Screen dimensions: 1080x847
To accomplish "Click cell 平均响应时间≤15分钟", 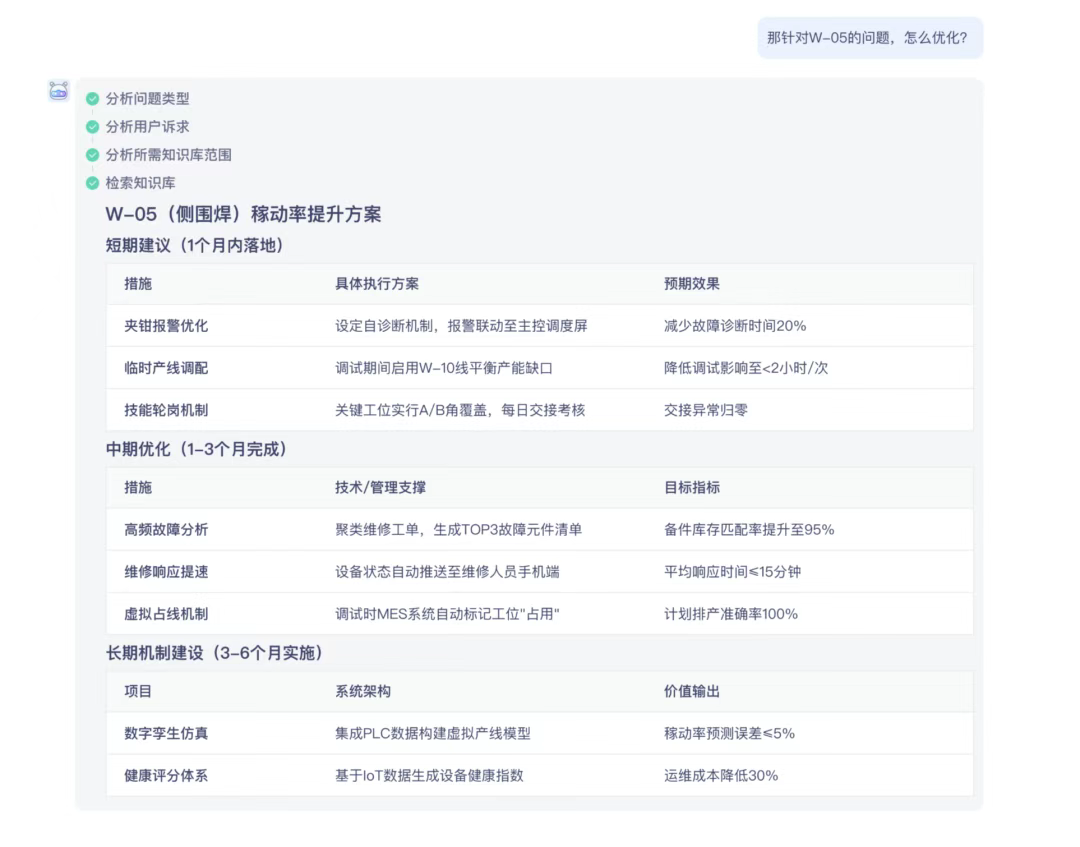I will [732, 572].
